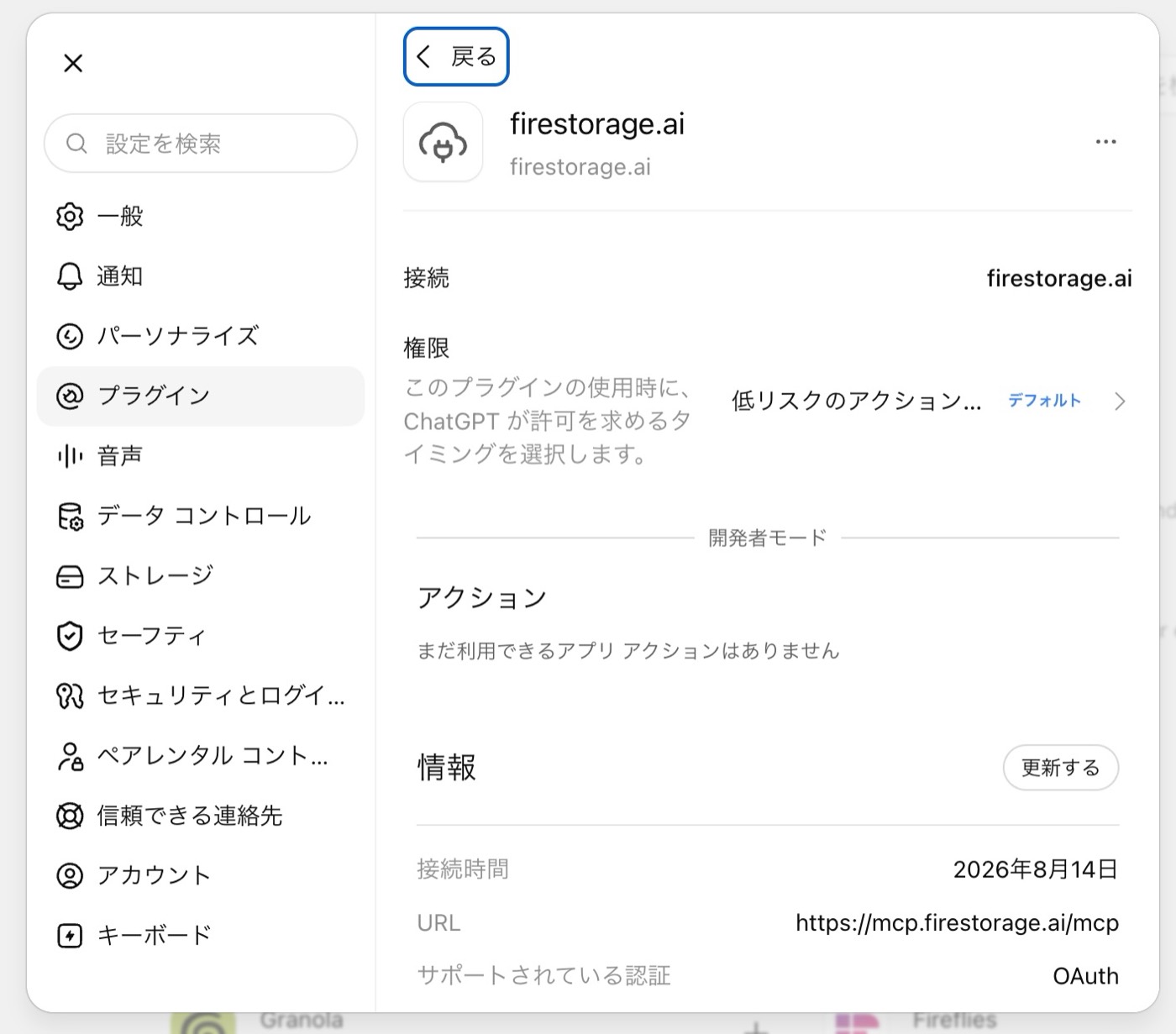Click the パーソナライズ icon in the sidebar
The width and height of the screenshot is (1176, 1034).
pyautogui.click(x=70, y=336)
